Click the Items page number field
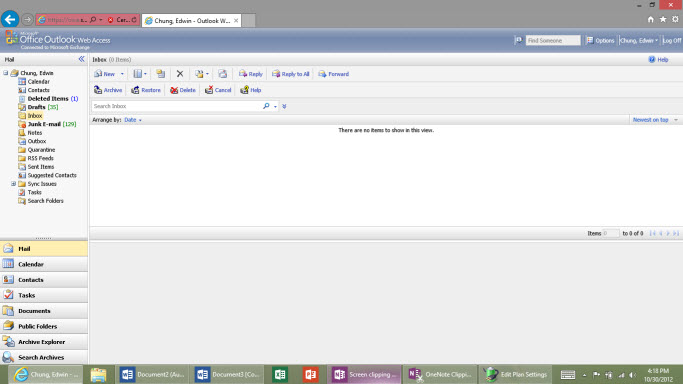 click(611, 233)
